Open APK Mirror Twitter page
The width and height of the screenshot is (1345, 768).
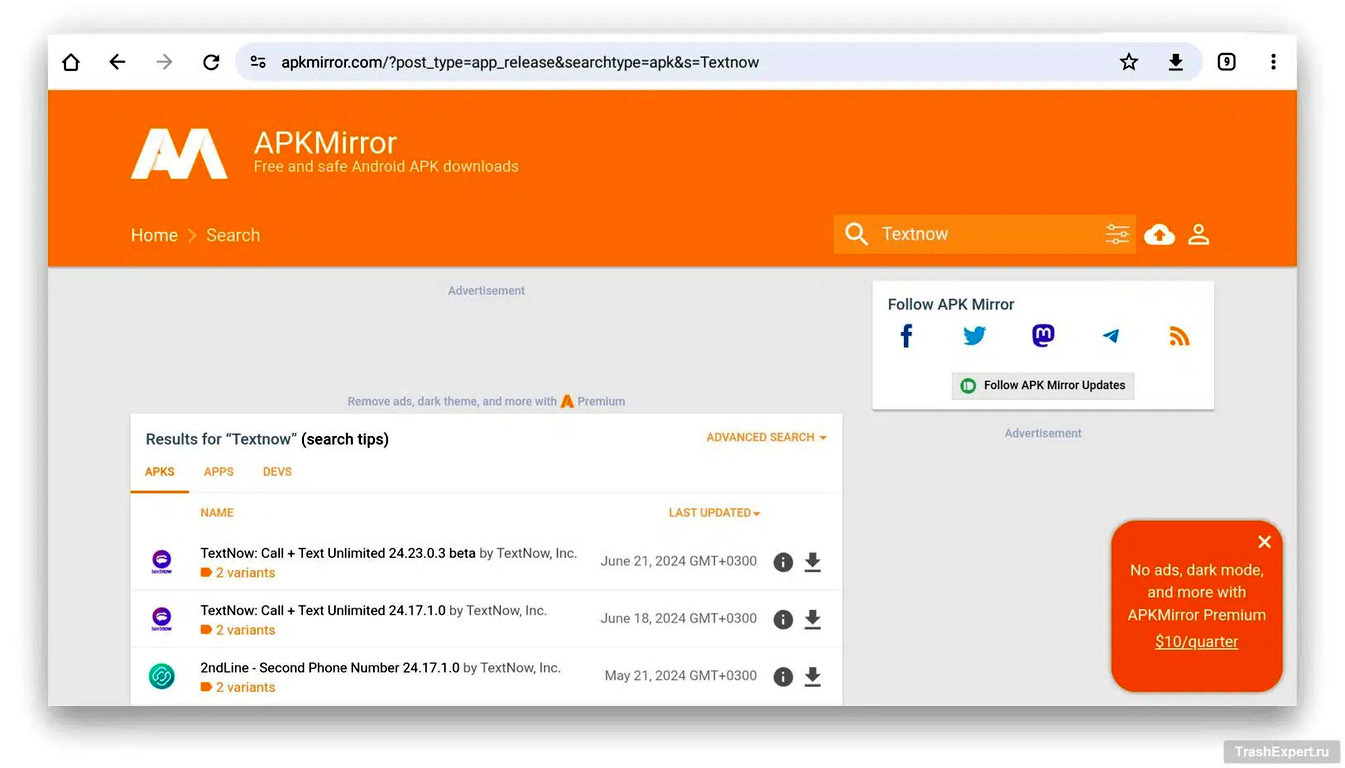pos(974,336)
